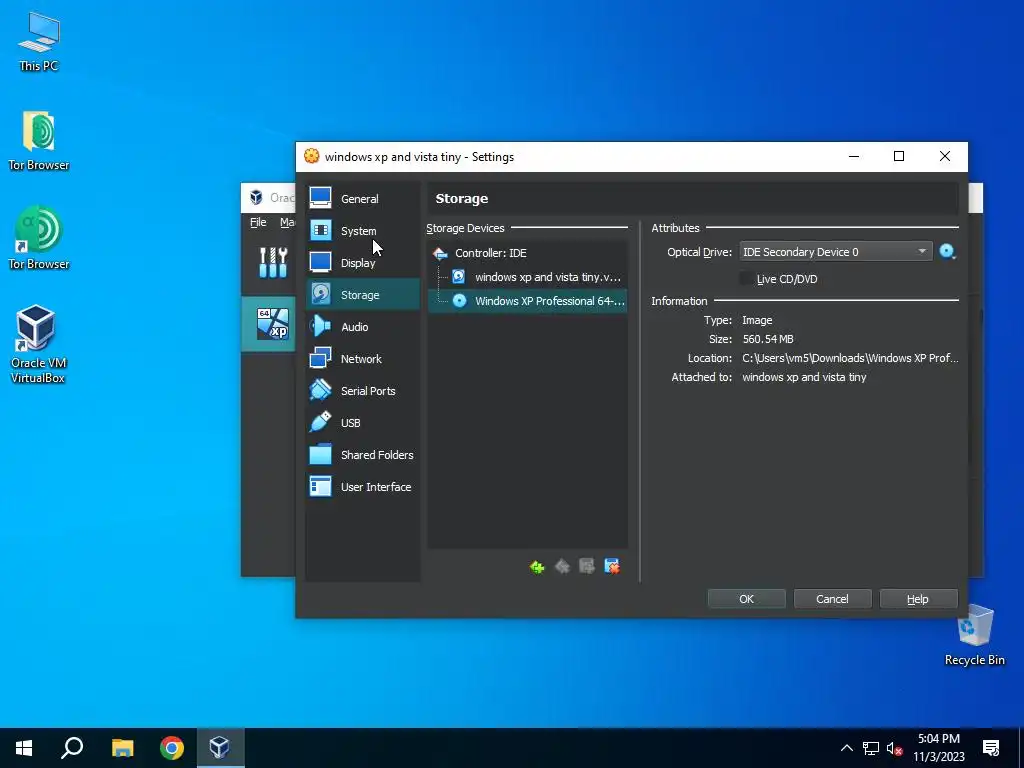Click the Attached to value text
1024x768 pixels.
coord(804,377)
